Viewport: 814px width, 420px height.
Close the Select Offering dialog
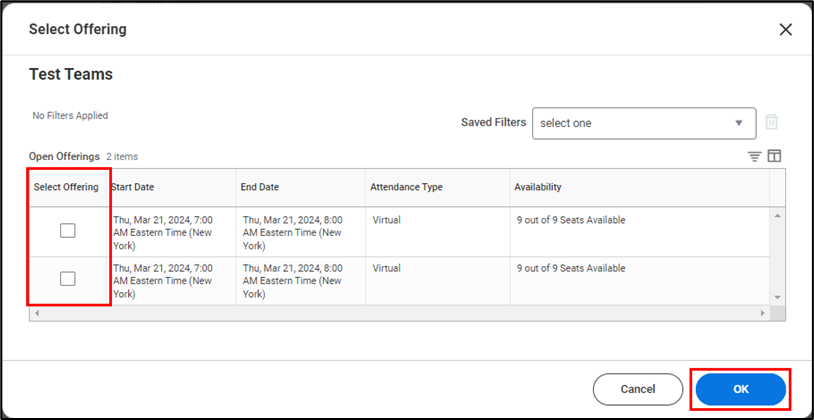[x=785, y=29]
